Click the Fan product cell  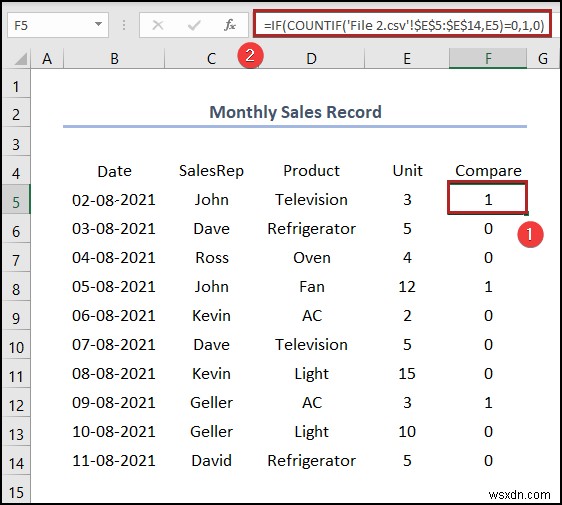click(x=311, y=287)
